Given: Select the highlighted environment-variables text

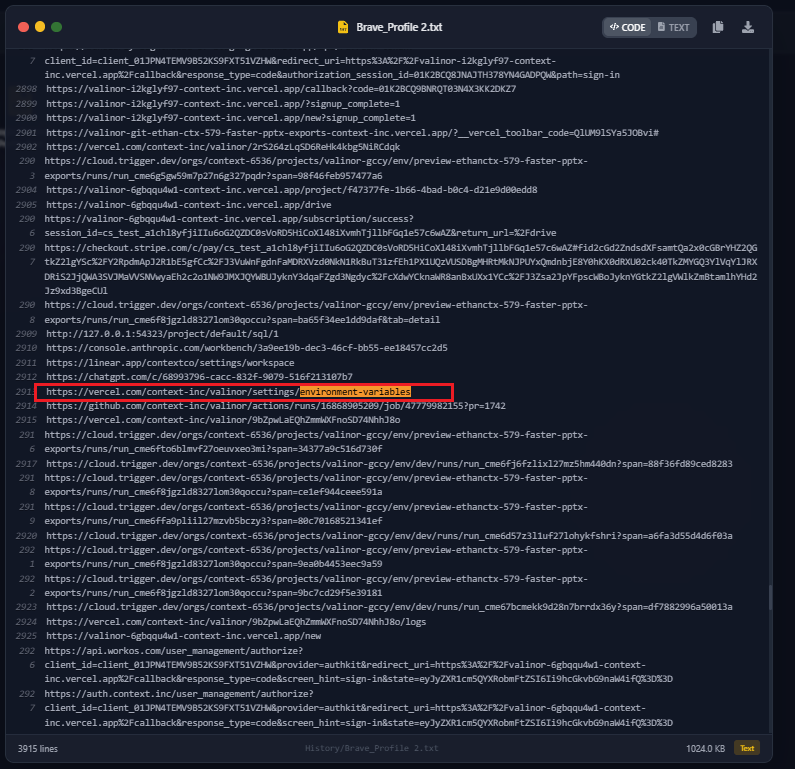Looking at the screenshot, I should pyautogui.click(x=355, y=392).
